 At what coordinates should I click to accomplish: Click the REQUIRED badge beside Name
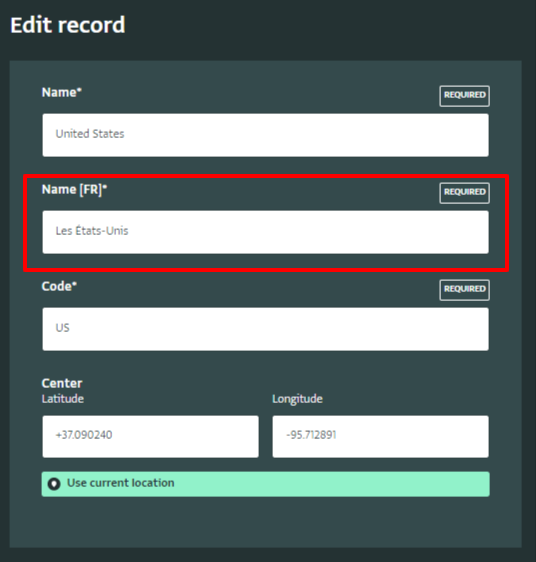(464, 96)
